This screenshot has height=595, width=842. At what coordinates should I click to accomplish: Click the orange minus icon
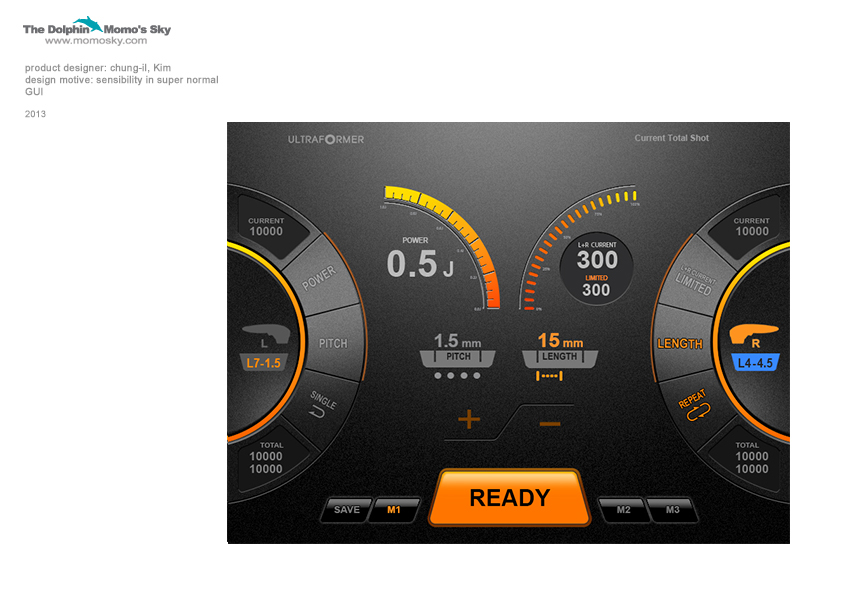(550, 424)
